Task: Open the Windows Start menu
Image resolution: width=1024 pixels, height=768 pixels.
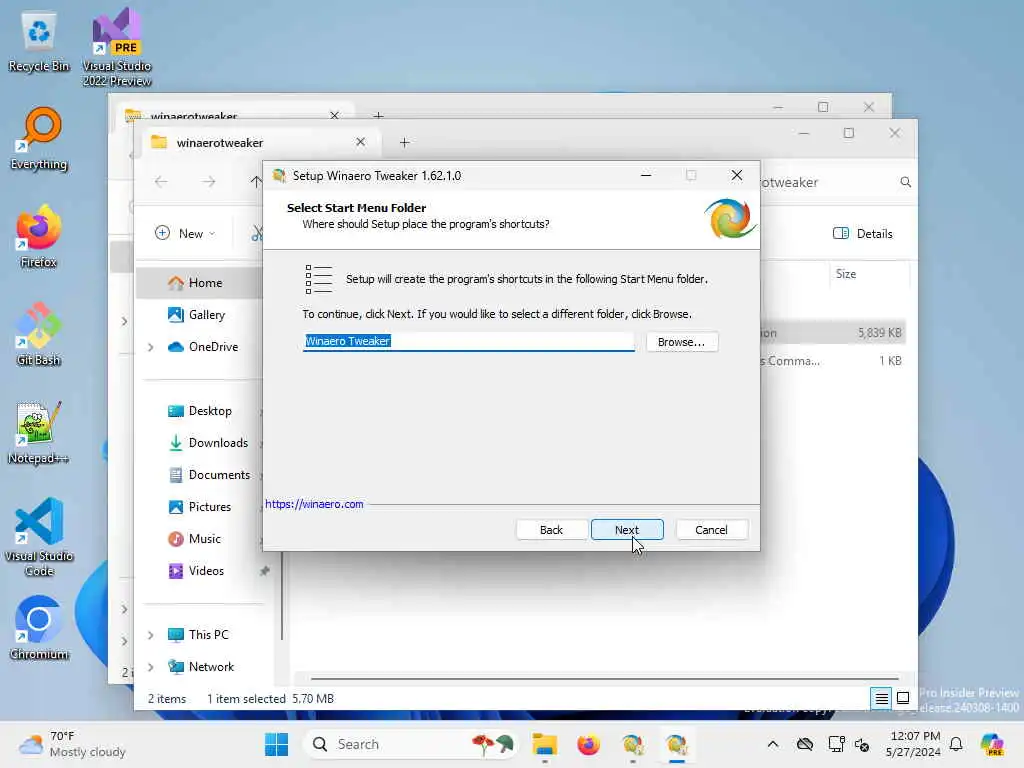Action: coord(276,744)
